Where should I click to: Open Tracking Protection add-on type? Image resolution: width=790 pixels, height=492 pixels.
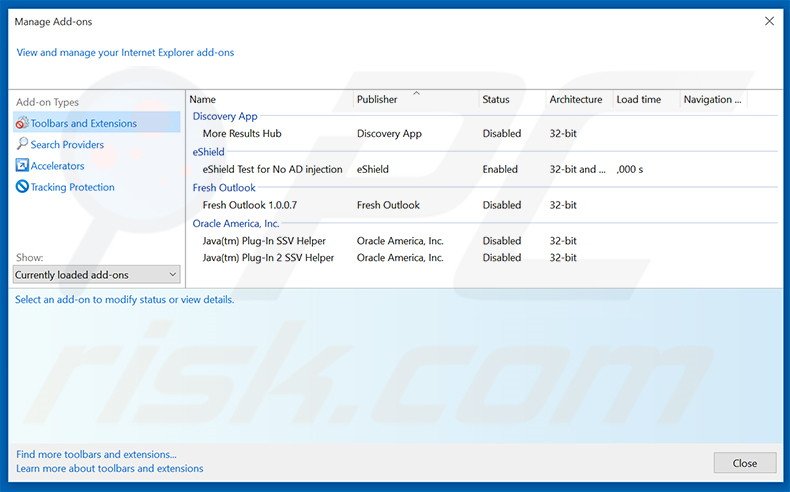(x=73, y=187)
